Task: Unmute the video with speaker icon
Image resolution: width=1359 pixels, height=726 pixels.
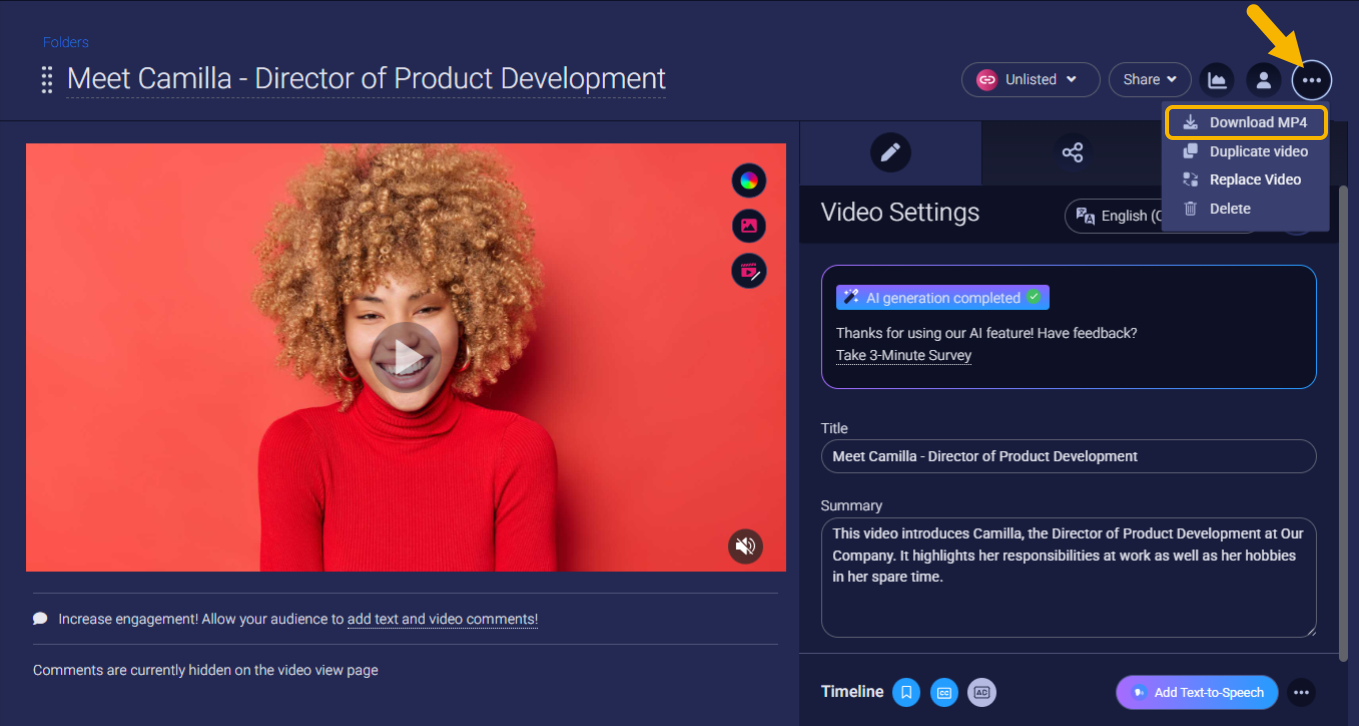Action: (745, 546)
